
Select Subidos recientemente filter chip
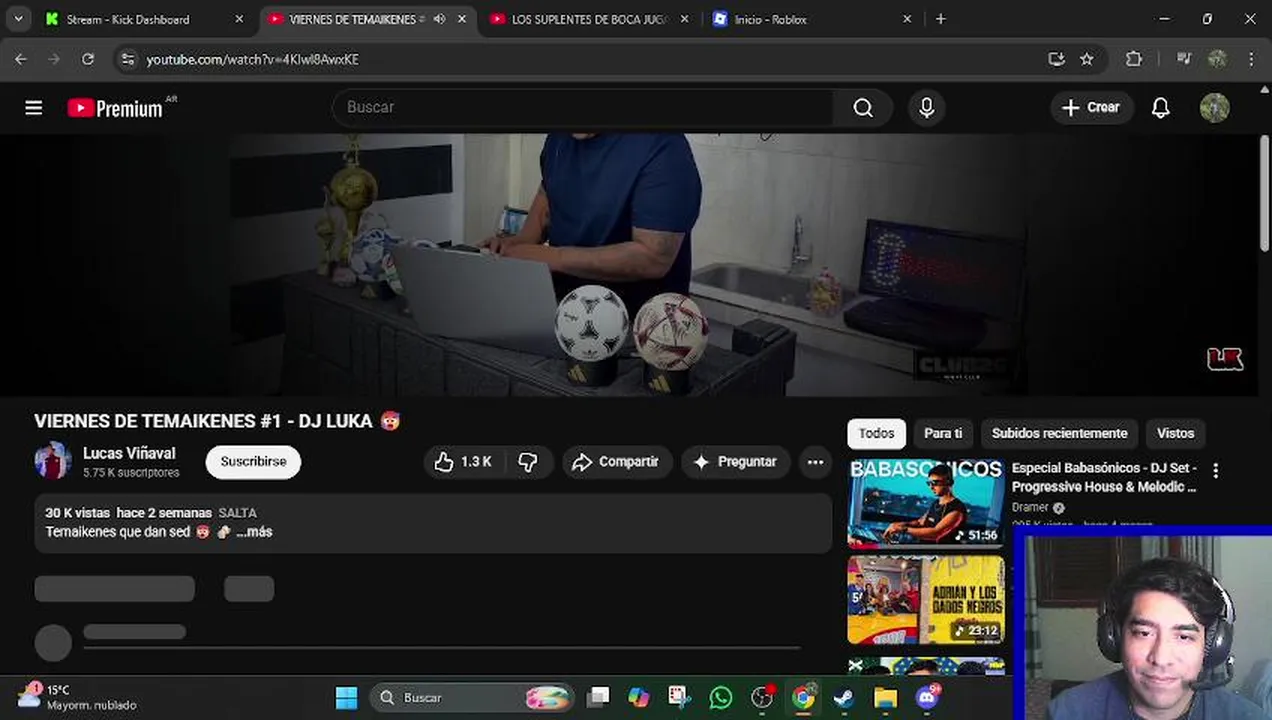tap(1059, 433)
